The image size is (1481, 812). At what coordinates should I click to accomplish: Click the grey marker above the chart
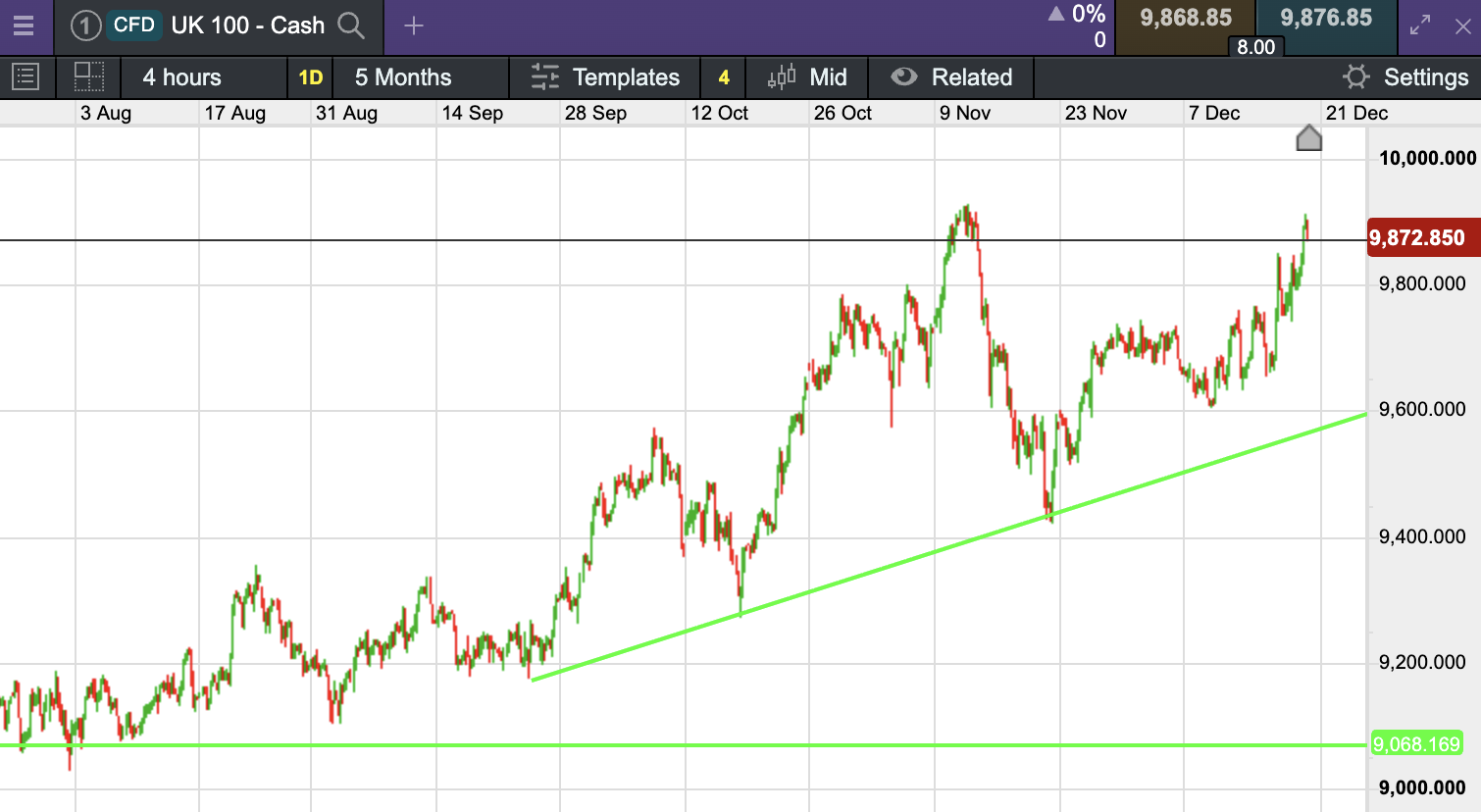click(x=1308, y=138)
